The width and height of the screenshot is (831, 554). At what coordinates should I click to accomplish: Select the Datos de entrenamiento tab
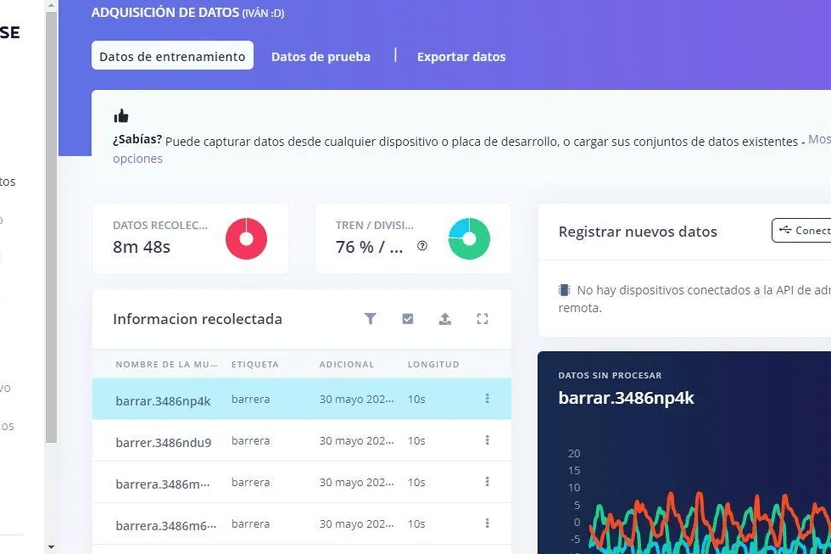(172, 56)
